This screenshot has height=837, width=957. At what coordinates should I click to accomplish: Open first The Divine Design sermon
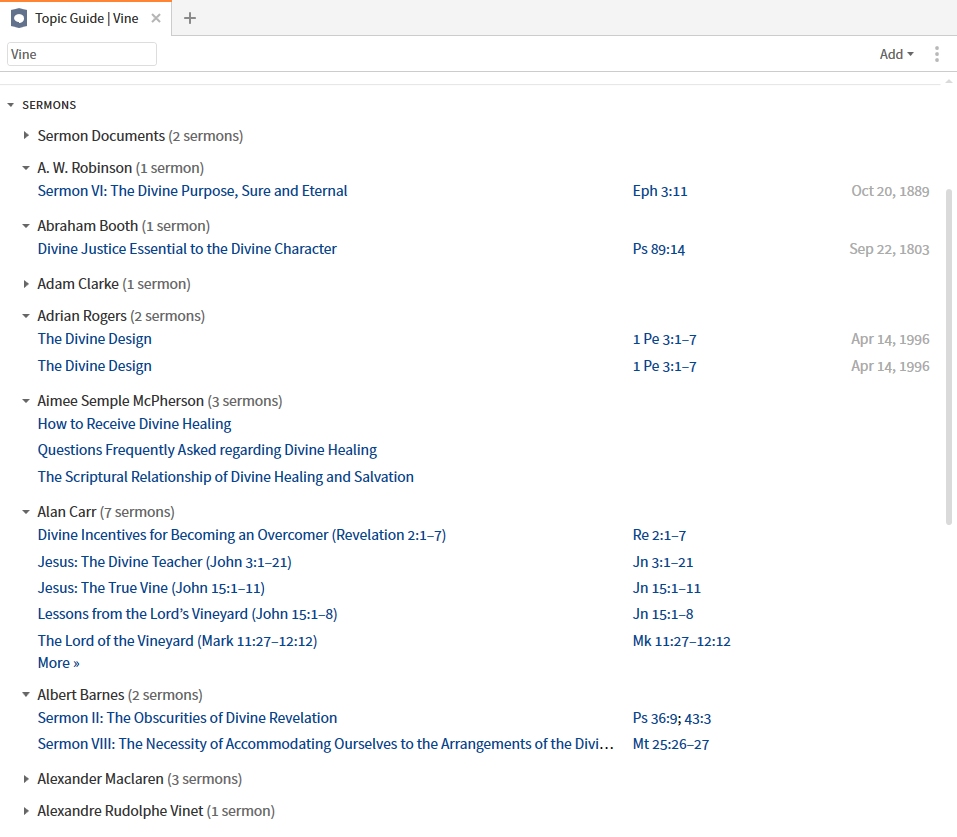(x=95, y=339)
